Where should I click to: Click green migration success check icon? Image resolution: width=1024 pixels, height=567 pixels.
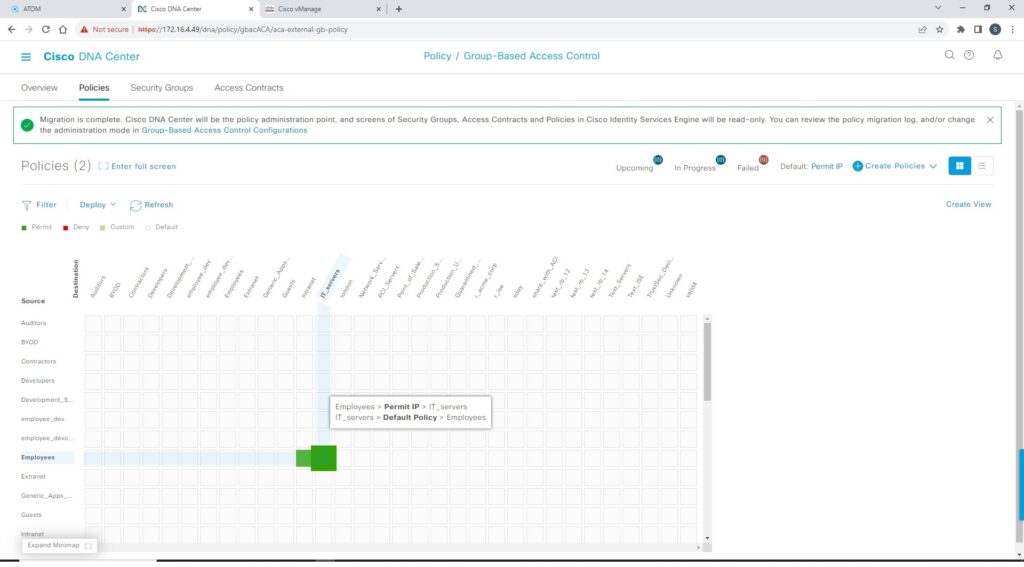point(27,125)
